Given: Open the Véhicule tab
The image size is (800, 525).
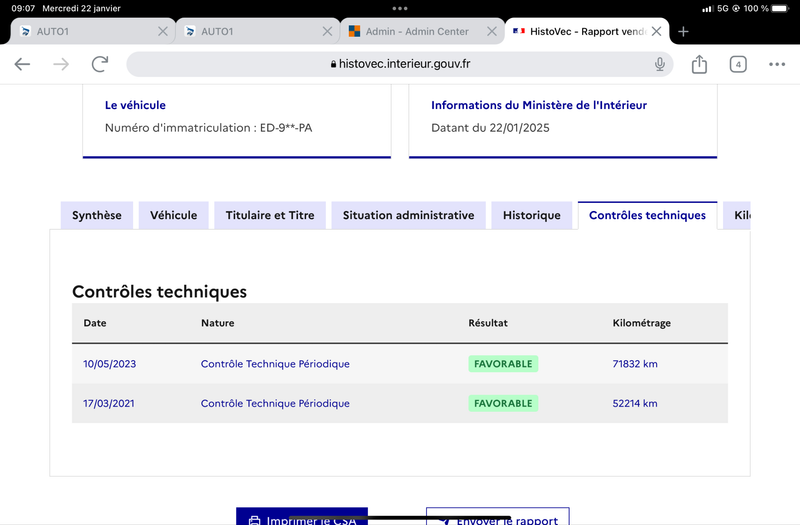Looking at the screenshot, I should point(173,215).
